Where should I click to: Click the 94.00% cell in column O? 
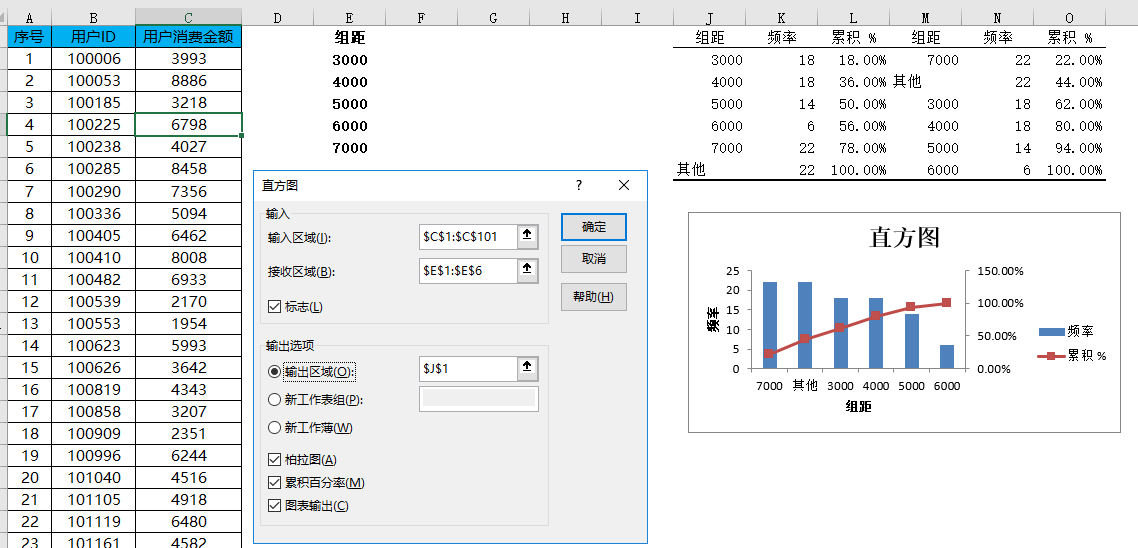[x=1071, y=148]
